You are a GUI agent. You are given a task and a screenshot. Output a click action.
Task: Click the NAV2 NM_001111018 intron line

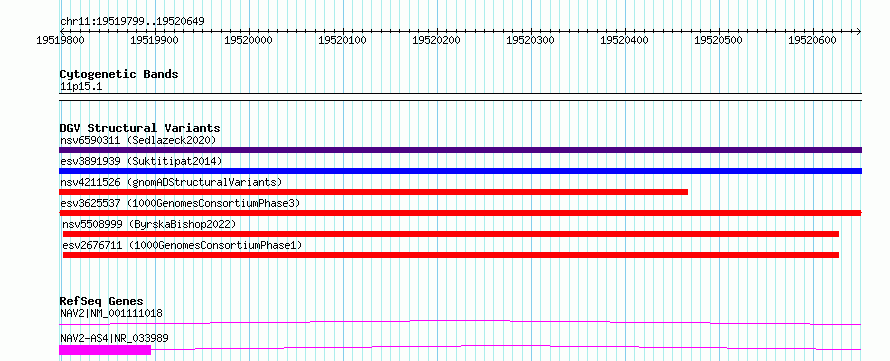460,322
